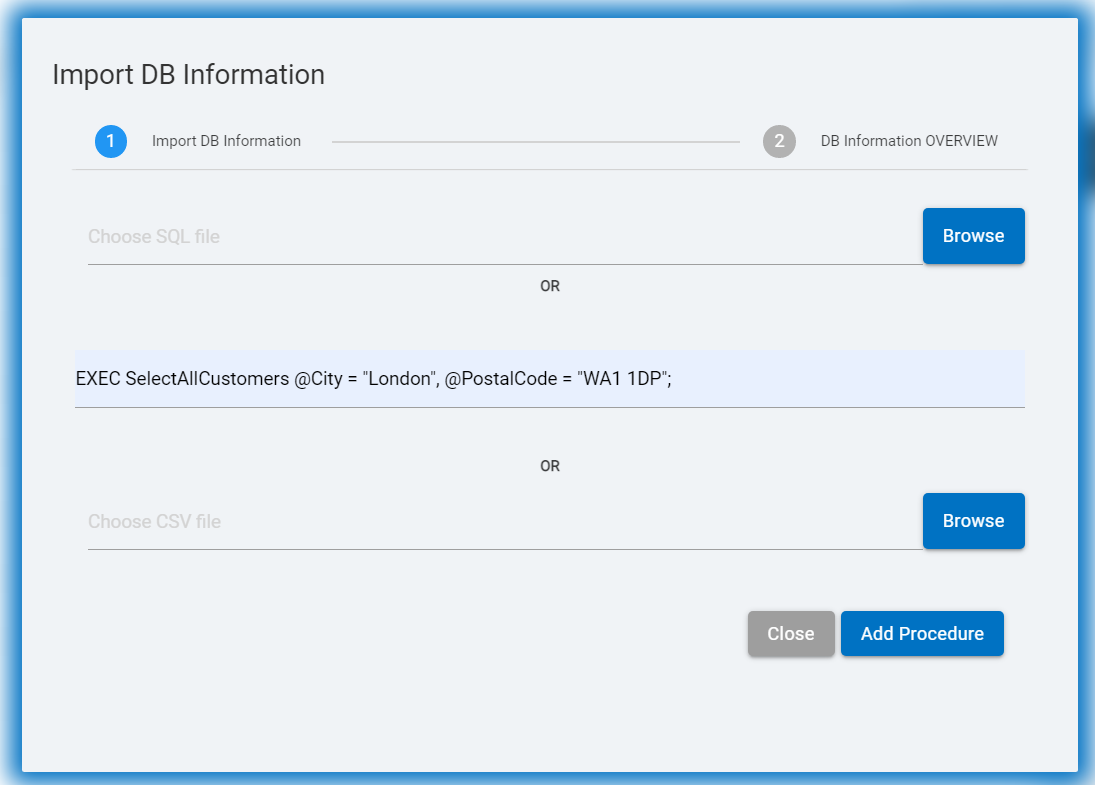Screen dimensions: 1095x785
Task: Click the step 1 number circle
Action: point(111,141)
